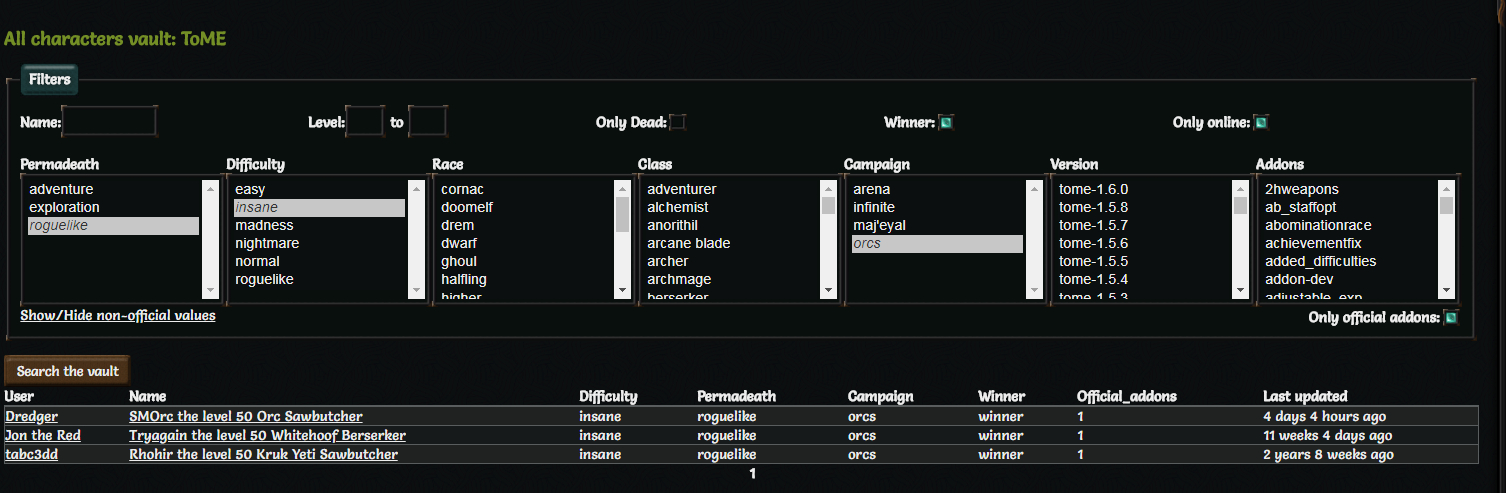Viewport: 1506px width, 493px height.
Task: Open Dredger's user profile link
Action: coord(31,416)
